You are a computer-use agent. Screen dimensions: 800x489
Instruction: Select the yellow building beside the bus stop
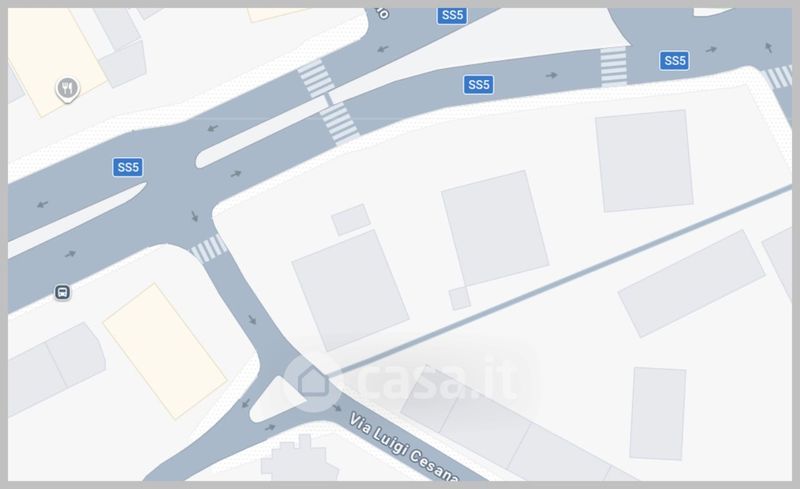click(x=165, y=351)
